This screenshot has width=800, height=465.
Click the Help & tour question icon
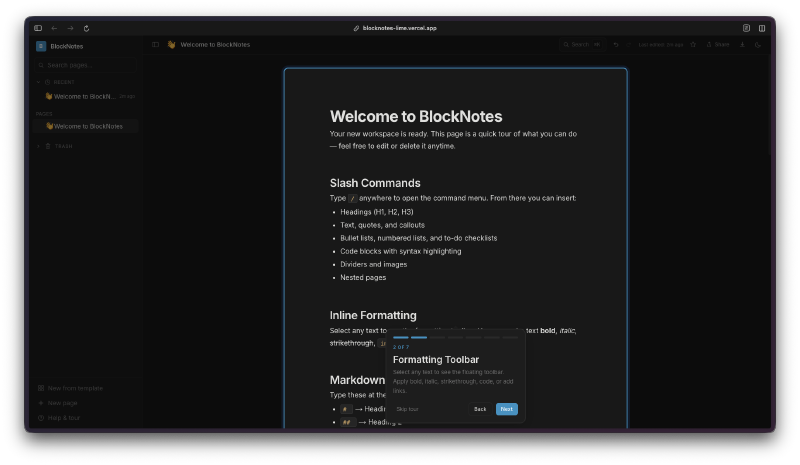(41, 418)
